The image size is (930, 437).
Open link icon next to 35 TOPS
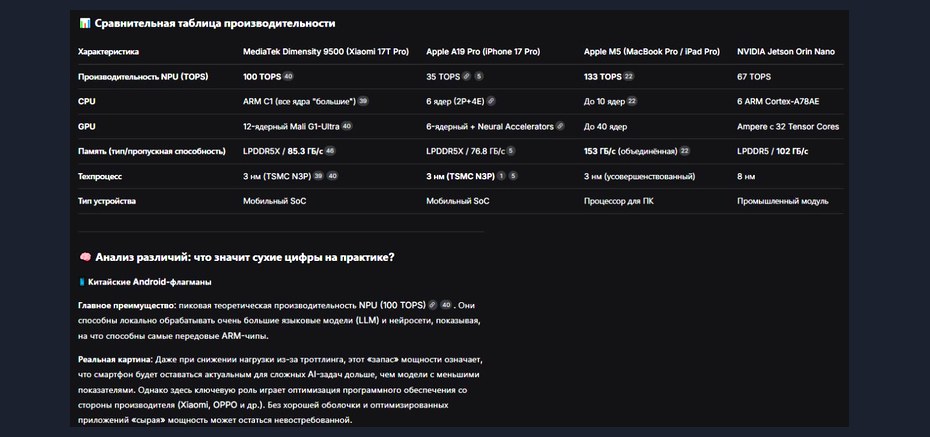(x=466, y=76)
